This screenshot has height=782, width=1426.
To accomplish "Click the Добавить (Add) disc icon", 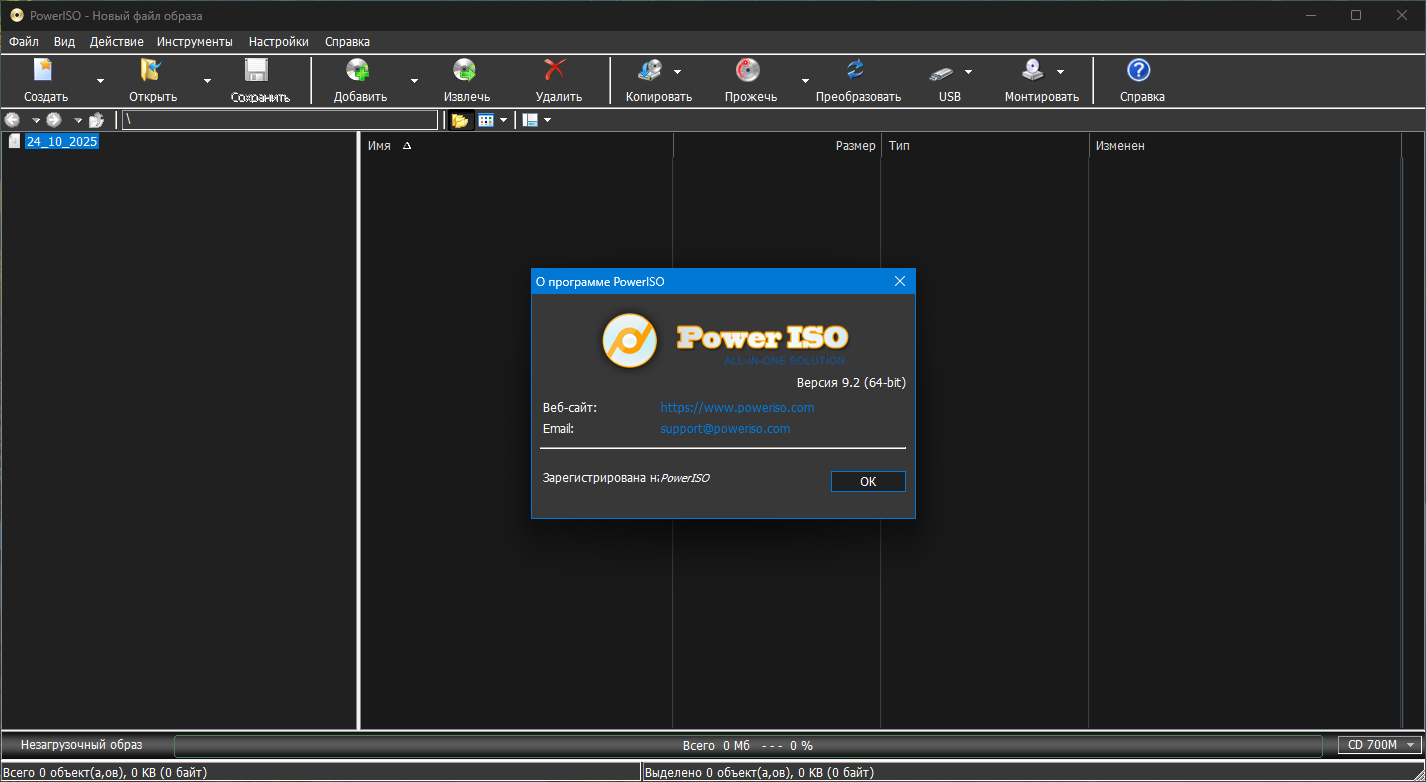I will point(359,70).
